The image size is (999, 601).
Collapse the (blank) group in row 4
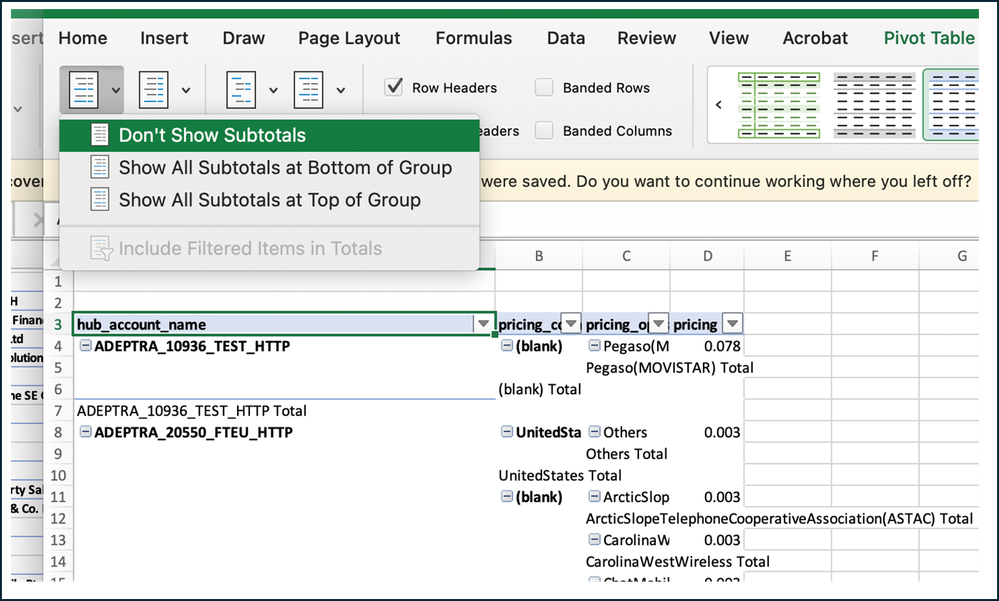tap(507, 345)
